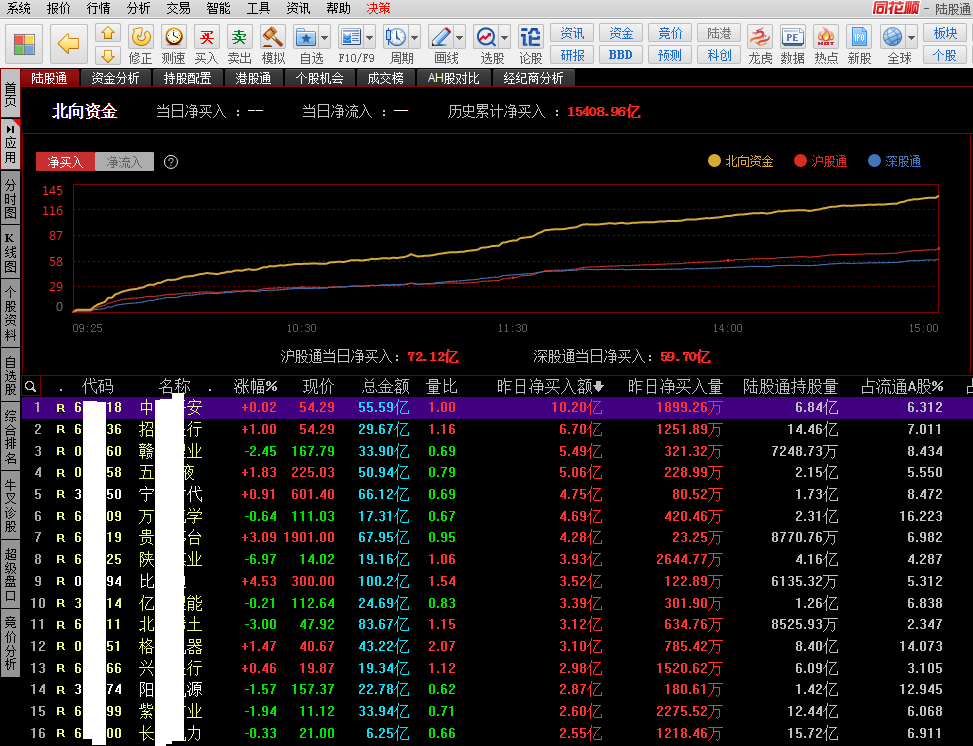Viewport: 973px width, 746px height.
Task: Click the colorful home squares toolbar icon
Action: point(25,43)
